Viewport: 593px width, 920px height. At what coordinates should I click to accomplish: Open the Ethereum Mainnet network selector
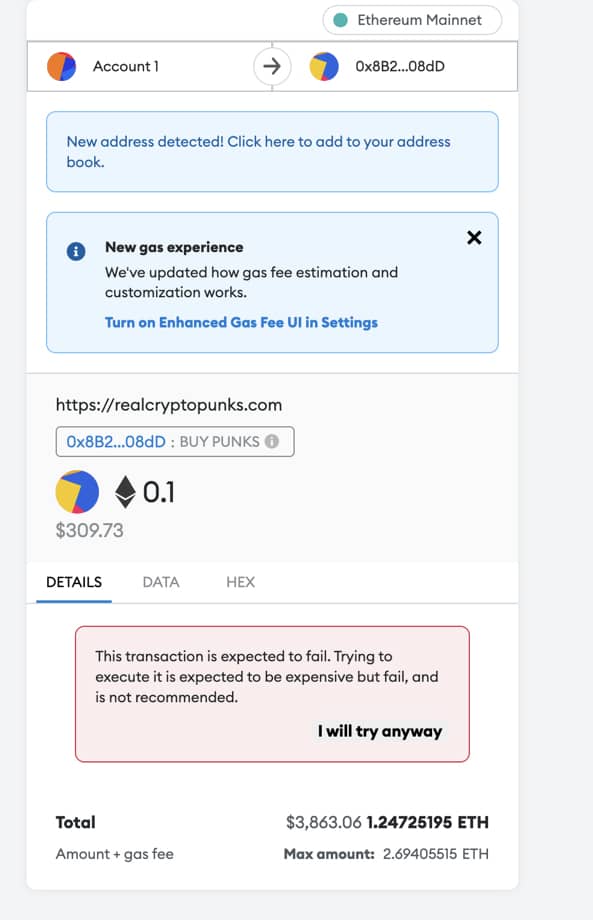click(x=412, y=20)
